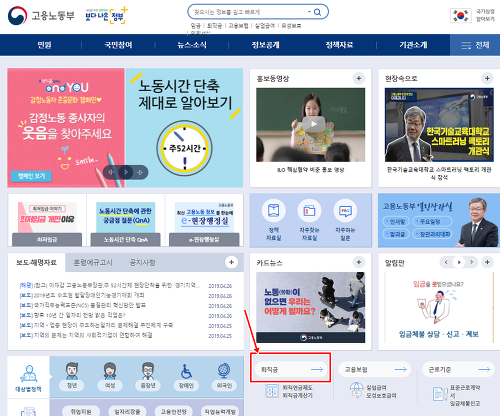
Task: Click 인사말 in 열린장관실
Action: (x=396, y=222)
